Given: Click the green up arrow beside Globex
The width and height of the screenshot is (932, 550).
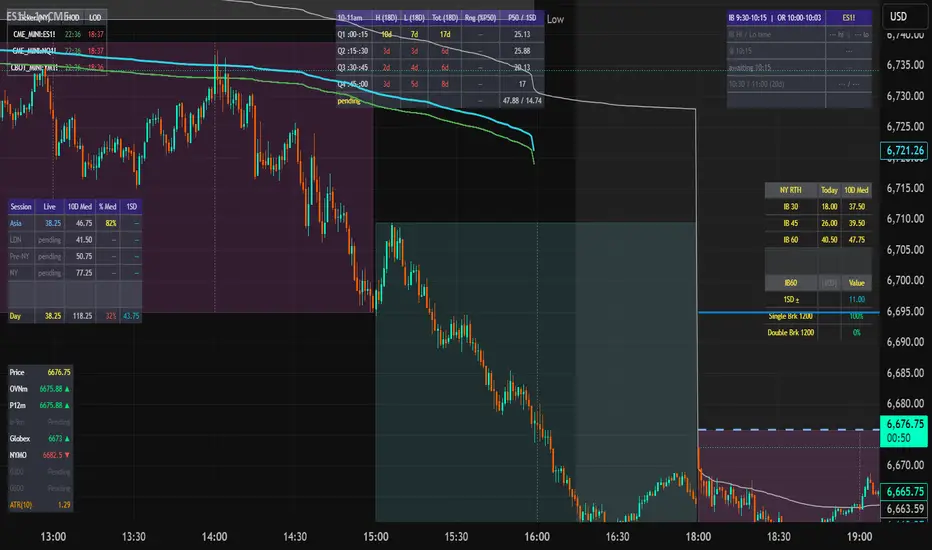Looking at the screenshot, I should click(67, 439).
